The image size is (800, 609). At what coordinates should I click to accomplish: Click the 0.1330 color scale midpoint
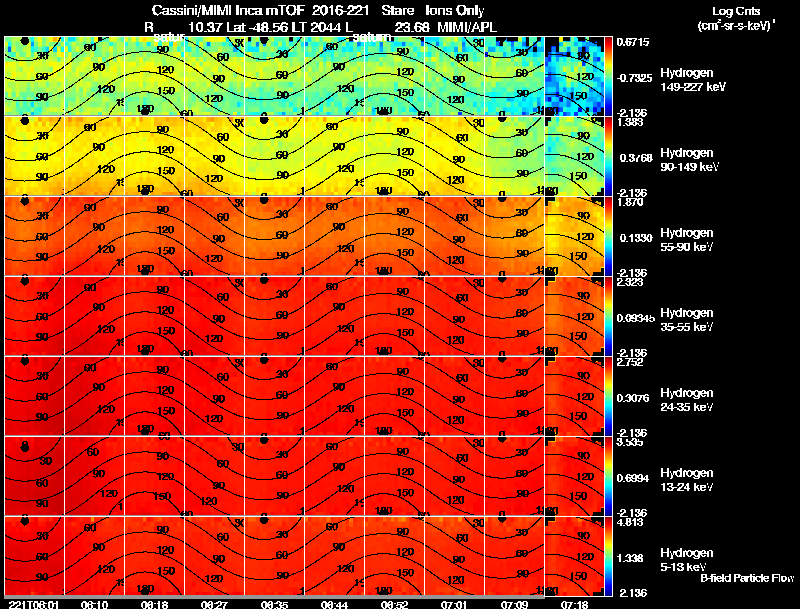pos(636,238)
